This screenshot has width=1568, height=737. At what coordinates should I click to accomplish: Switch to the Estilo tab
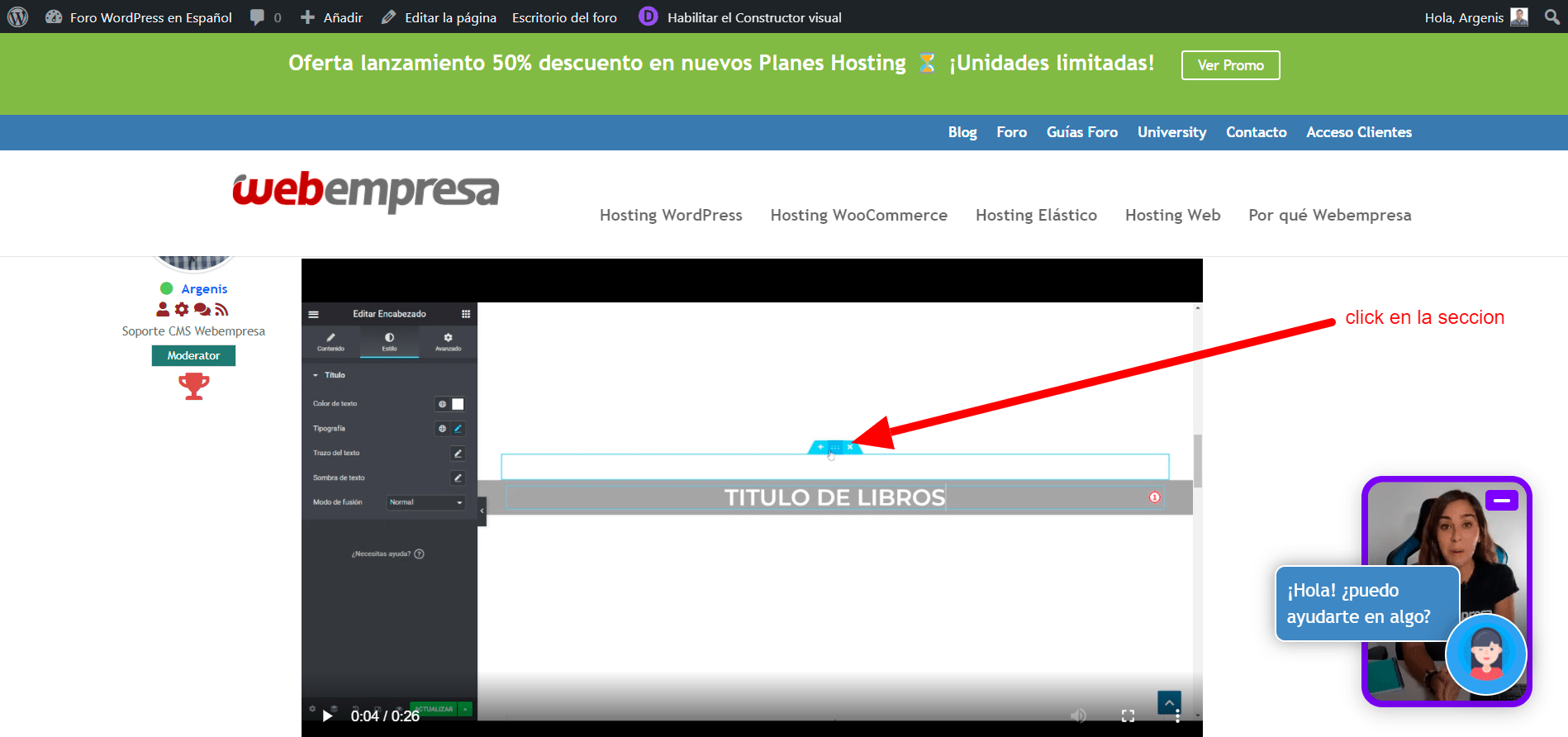(x=389, y=342)
